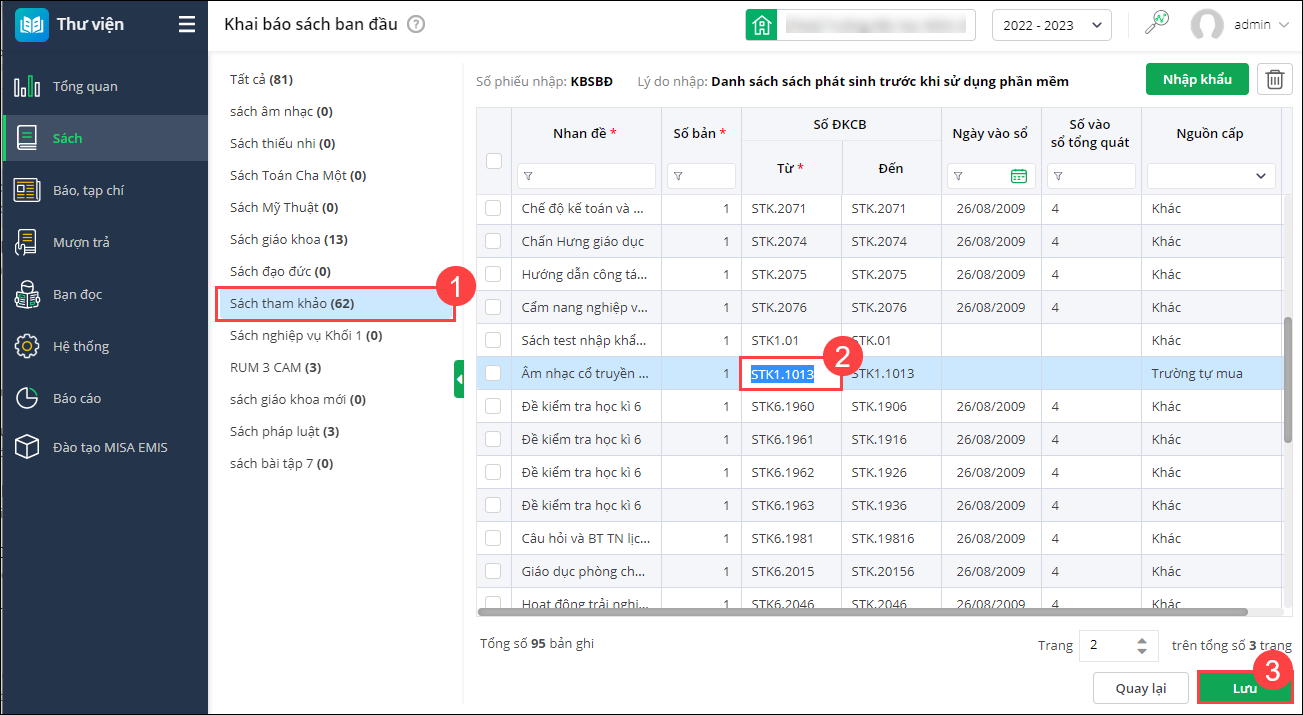Click the Tổng quan chart icon
1303x715 pixels.
tap(27, 86)
